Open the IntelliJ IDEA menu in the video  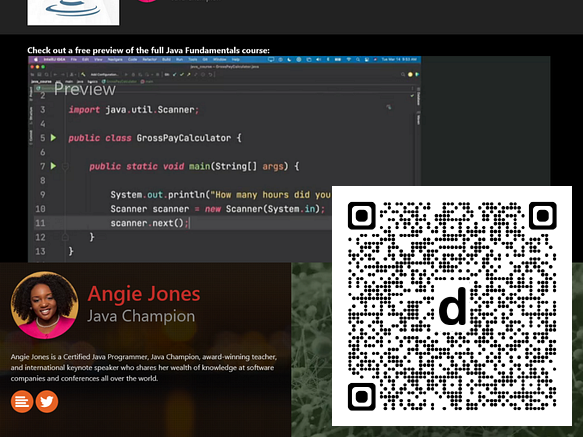tap(54, 60)
